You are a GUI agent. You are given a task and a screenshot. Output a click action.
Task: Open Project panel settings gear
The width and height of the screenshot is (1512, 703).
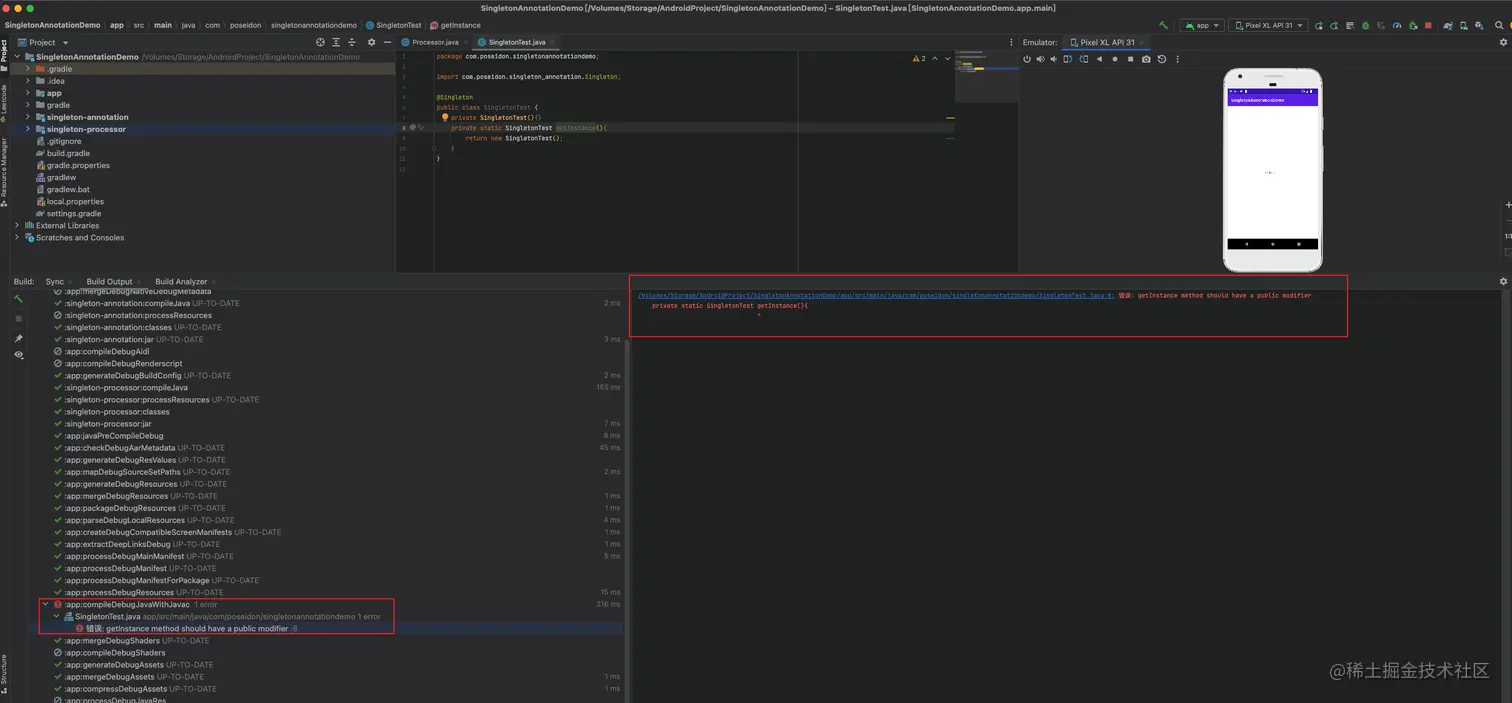point(372,42)
